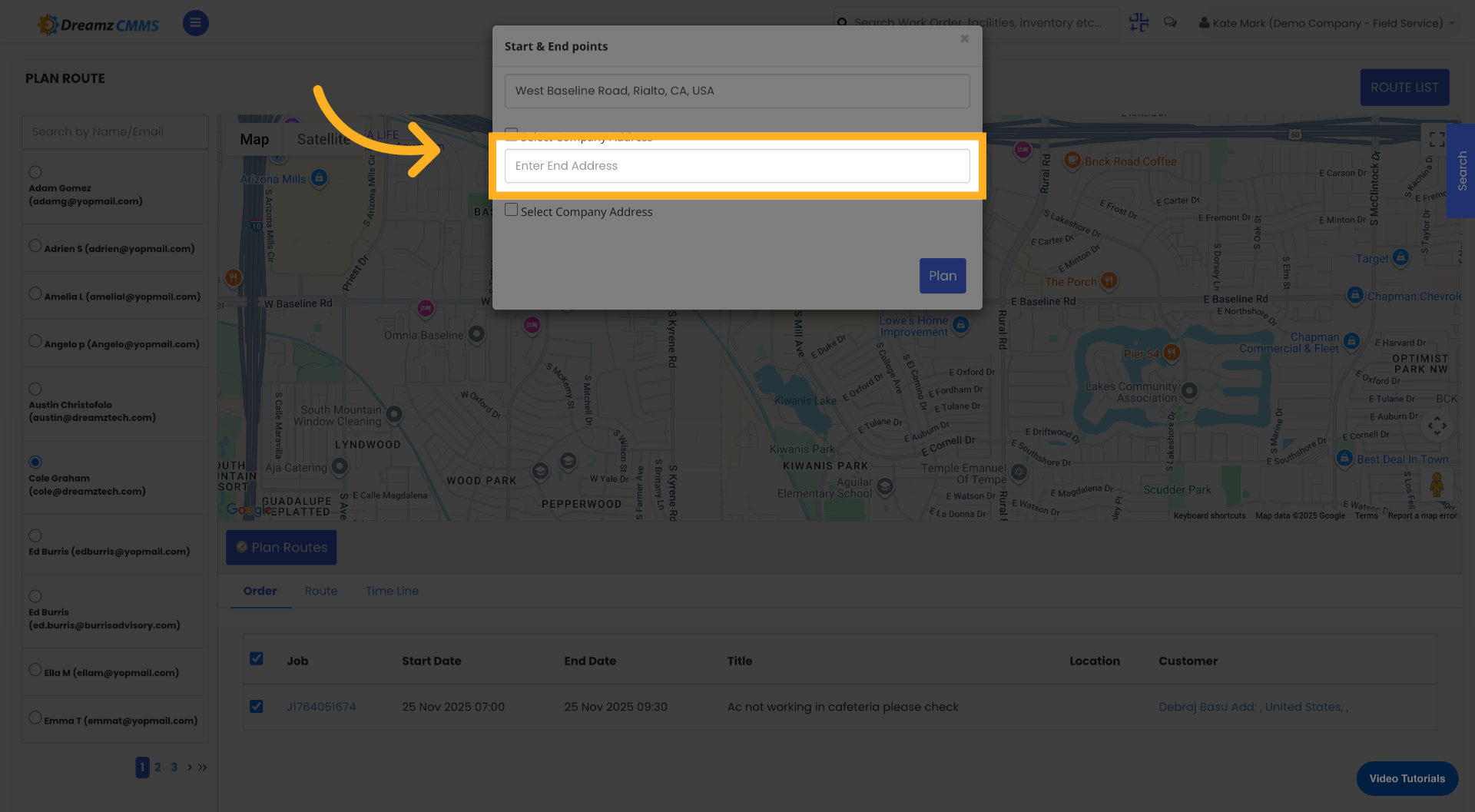
Task: Activate Street View with the Pegman icon
Action: pyautogui.click(x=1437, y=486)
